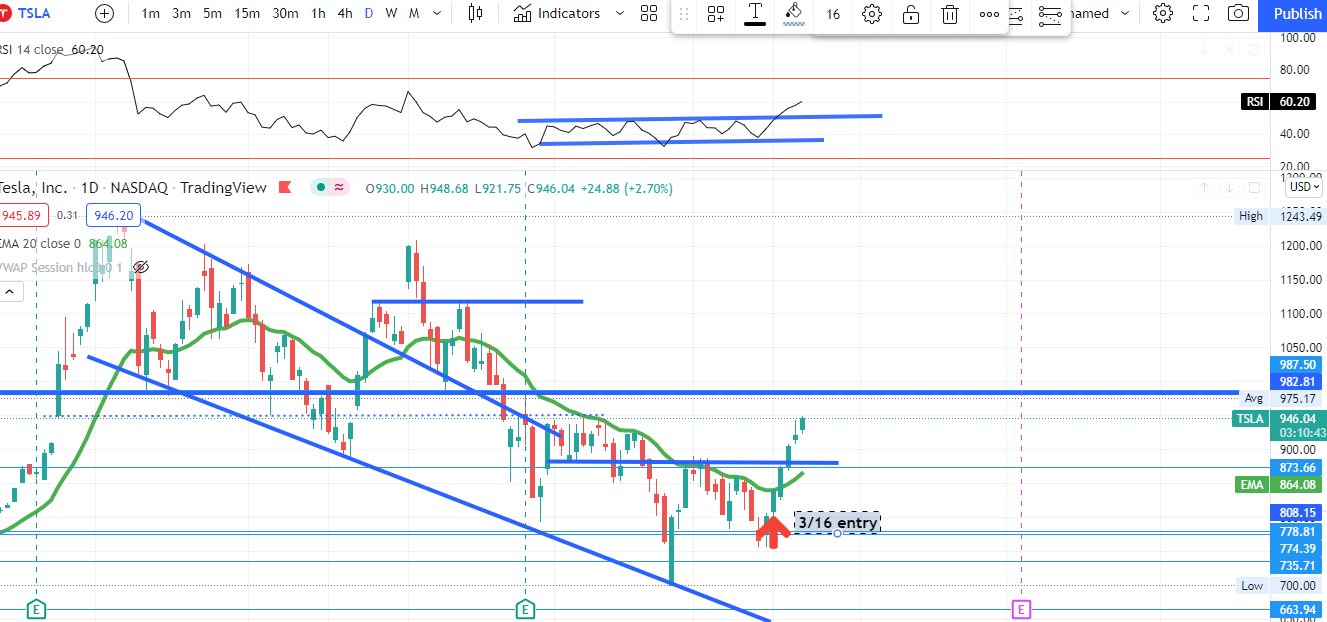The height and width of the screenshot is (622, 1327).
Task: Click the 808.15 price level label
Action: pyautogui.click(x=1297, y=512)
